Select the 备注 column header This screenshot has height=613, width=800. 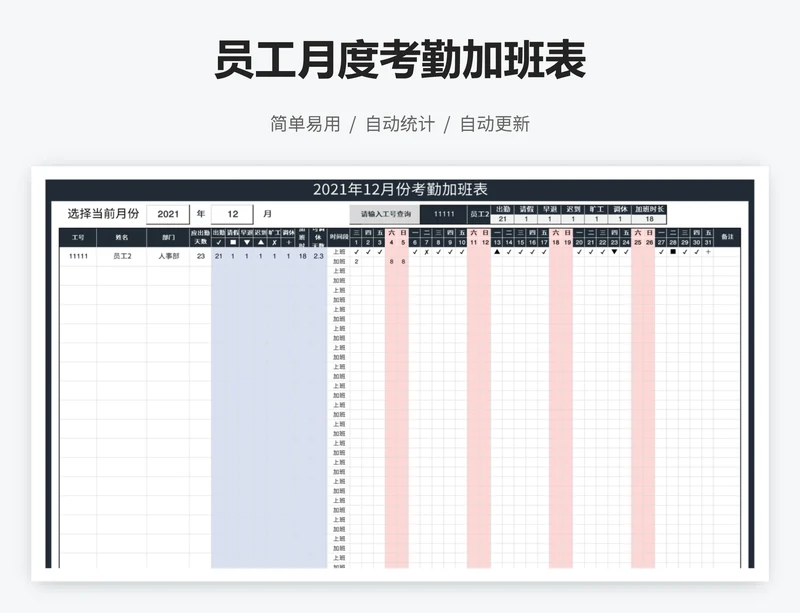pyautogui.click(x=727, y=237)
